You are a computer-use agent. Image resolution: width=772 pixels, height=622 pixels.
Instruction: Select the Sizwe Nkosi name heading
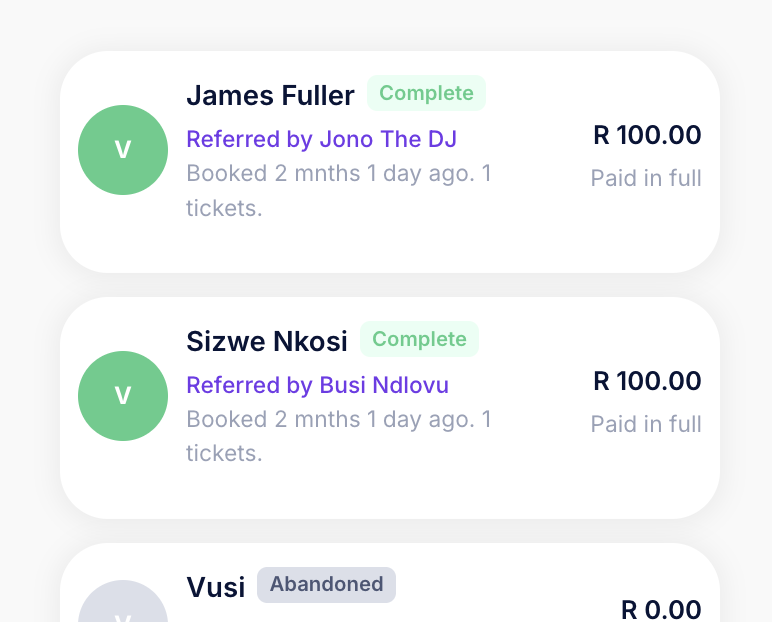(x=266, y=341)
